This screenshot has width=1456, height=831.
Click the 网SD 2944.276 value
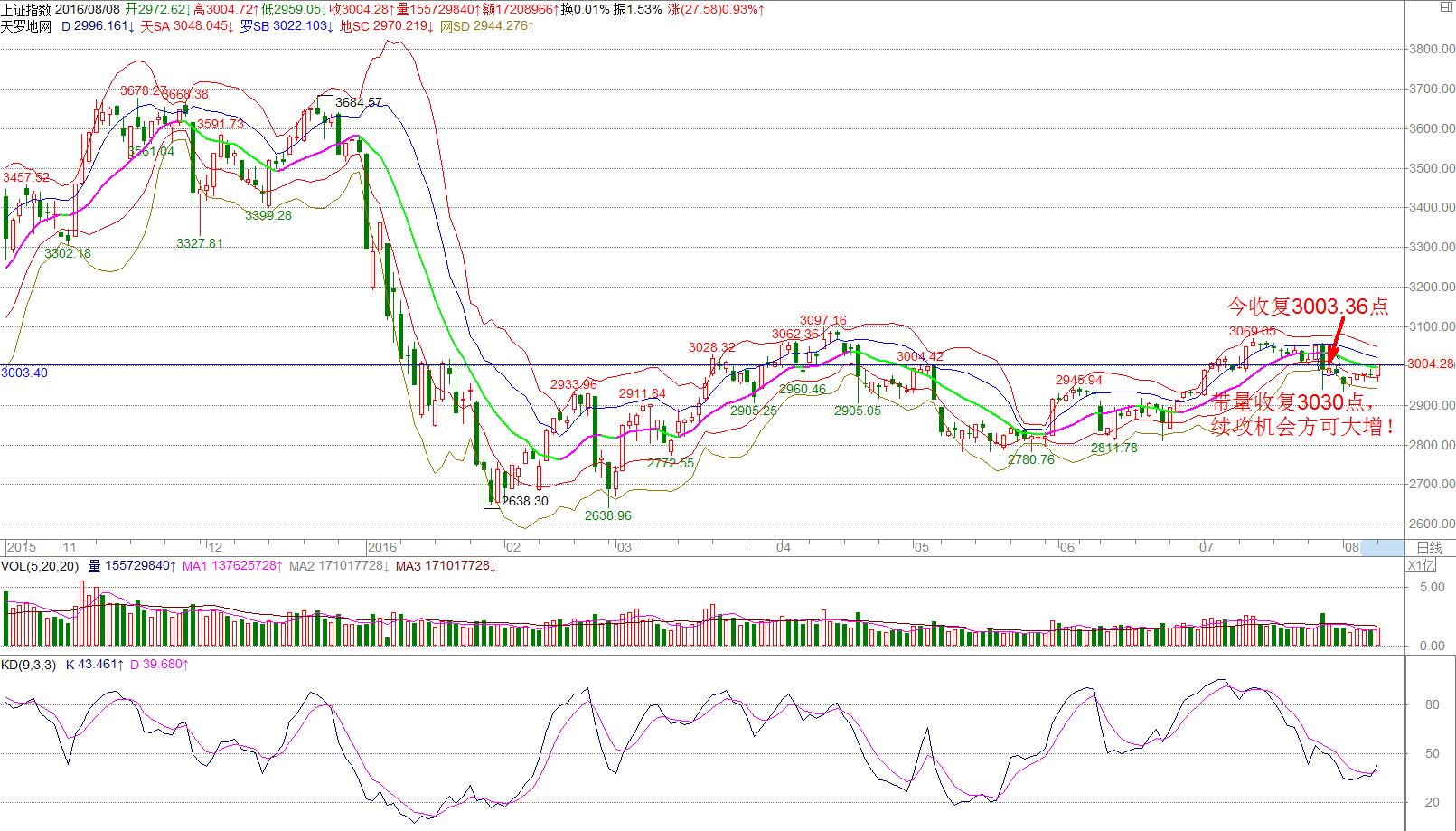(x=487, y=26)
